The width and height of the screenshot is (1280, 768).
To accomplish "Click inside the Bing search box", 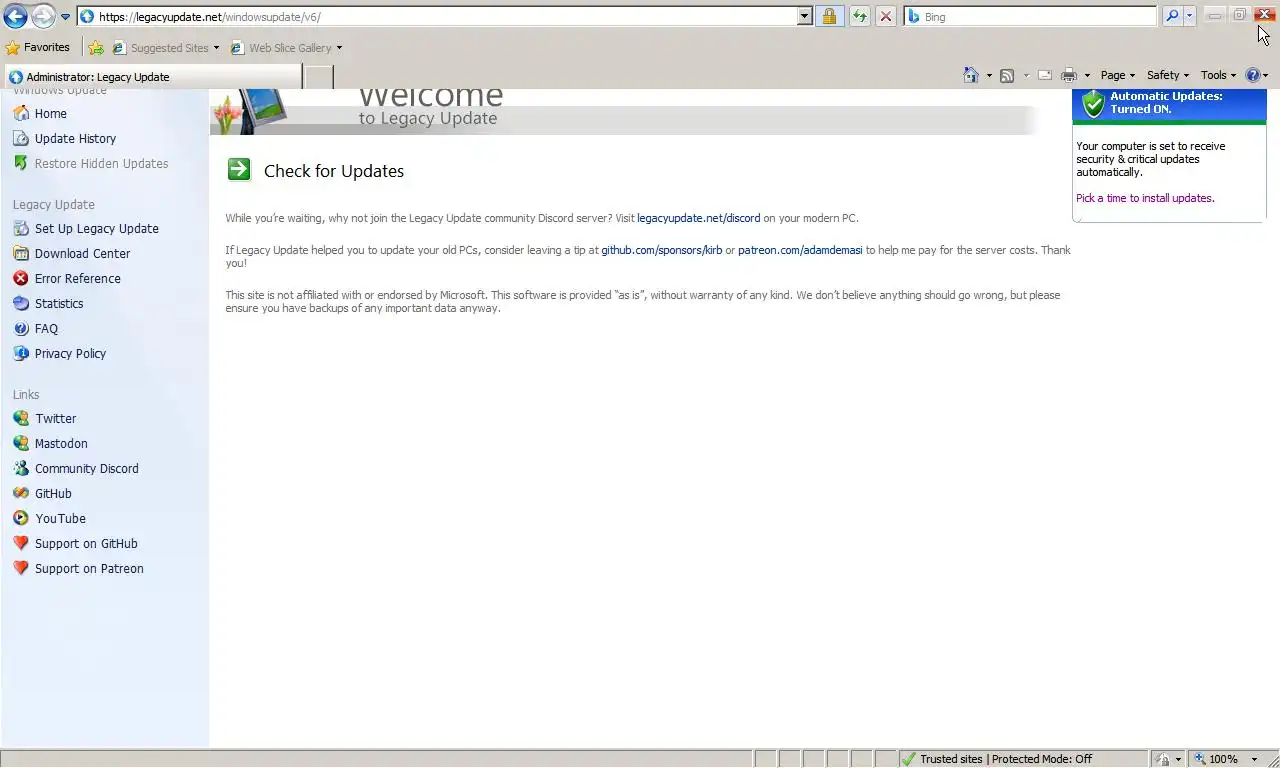I will point(1031,16).
